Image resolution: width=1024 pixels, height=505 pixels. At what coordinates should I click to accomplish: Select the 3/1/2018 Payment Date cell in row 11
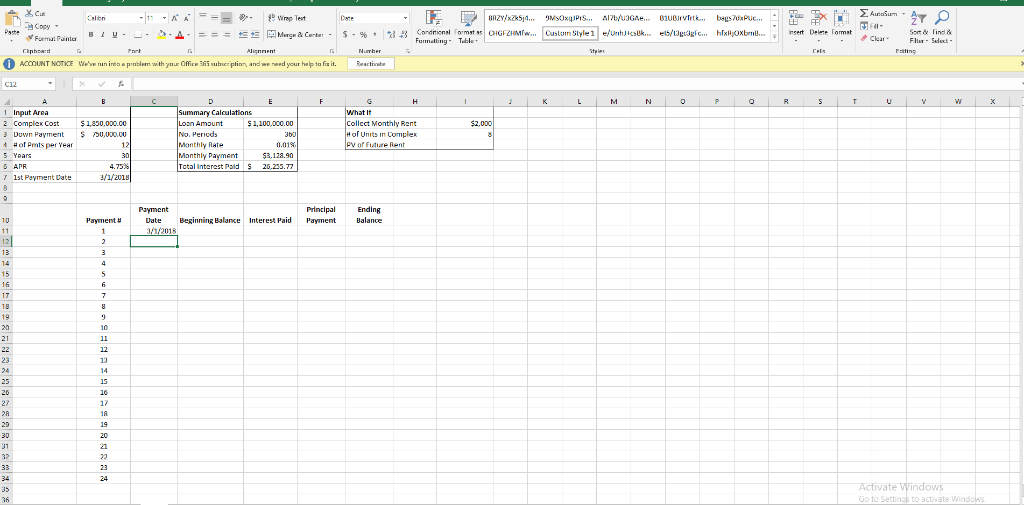tap(153, 231)
